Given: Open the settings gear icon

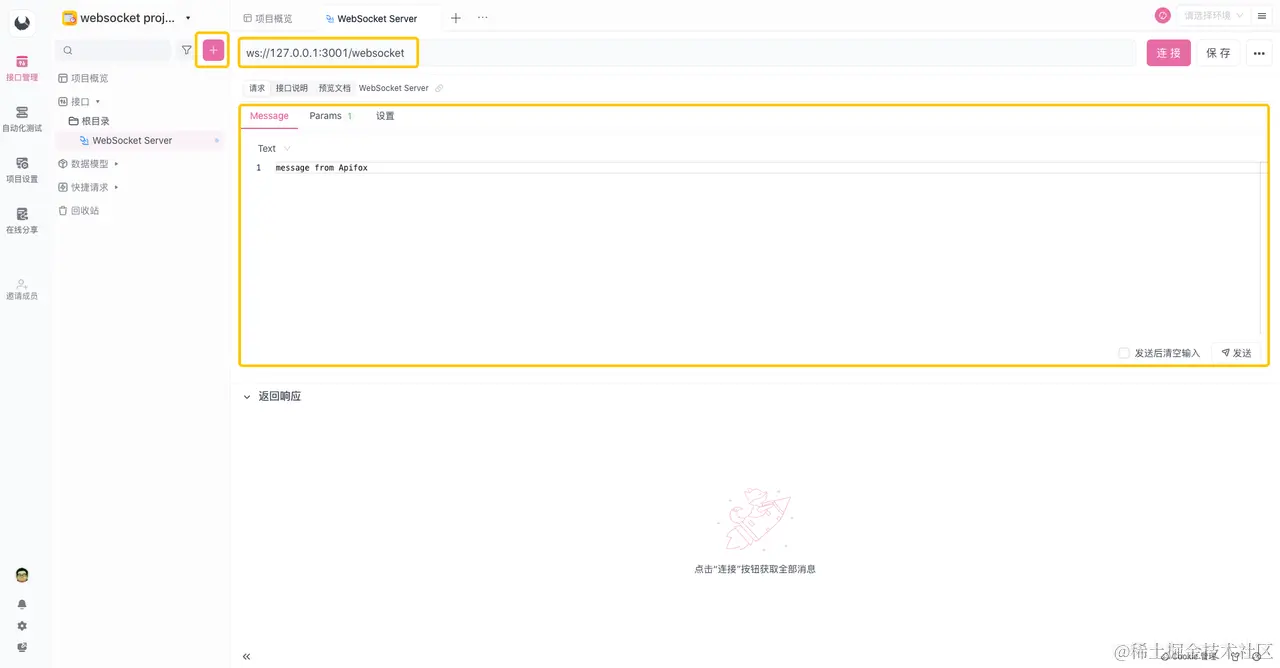Looking at the screenshot, I should point(22,626).
